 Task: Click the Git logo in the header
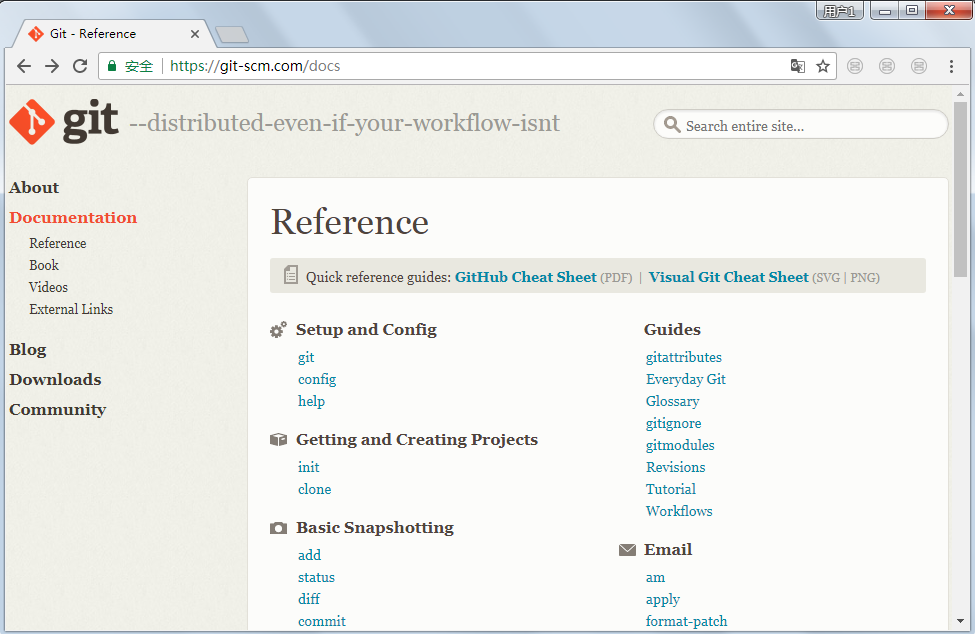[63, 122]
